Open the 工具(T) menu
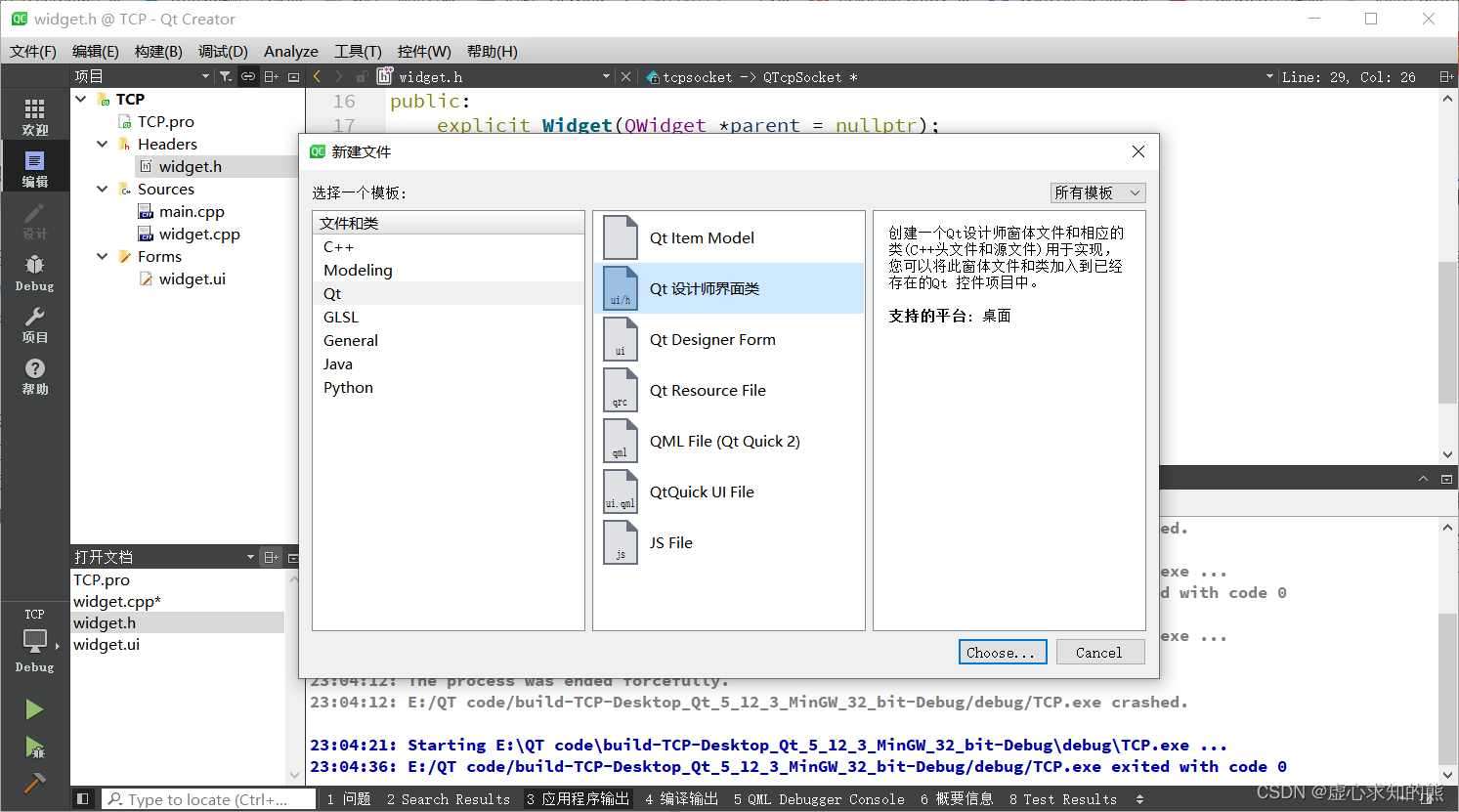The height and width of the screenshot is (812, 1459). (x=358, y=51)
